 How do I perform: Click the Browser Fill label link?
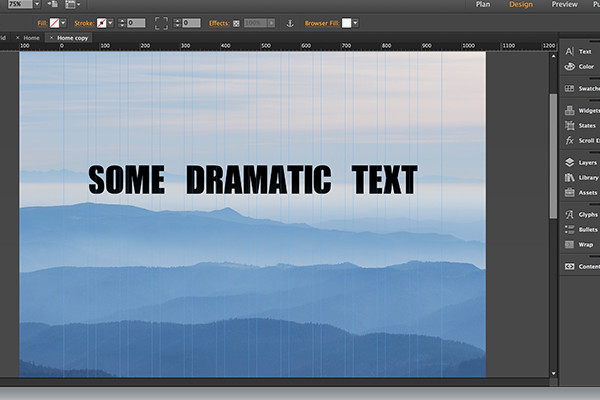coord(322,23)
